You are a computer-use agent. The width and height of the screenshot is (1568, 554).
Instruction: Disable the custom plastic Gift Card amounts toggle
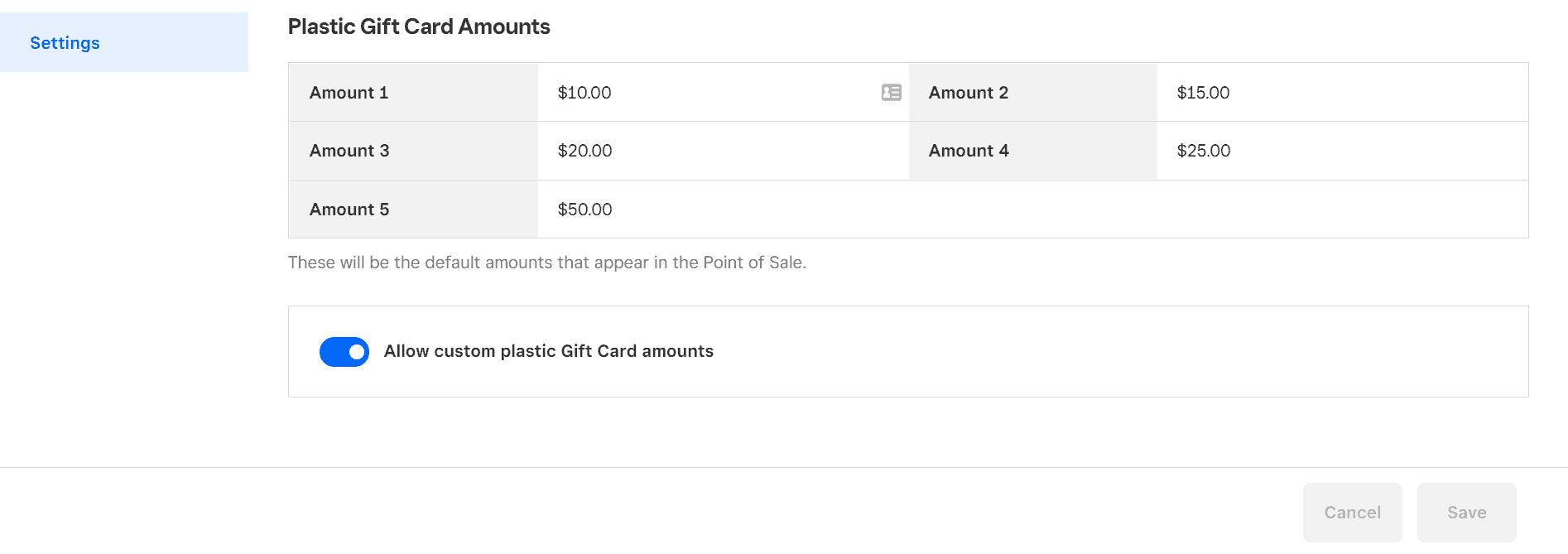(x=344, y=352)
